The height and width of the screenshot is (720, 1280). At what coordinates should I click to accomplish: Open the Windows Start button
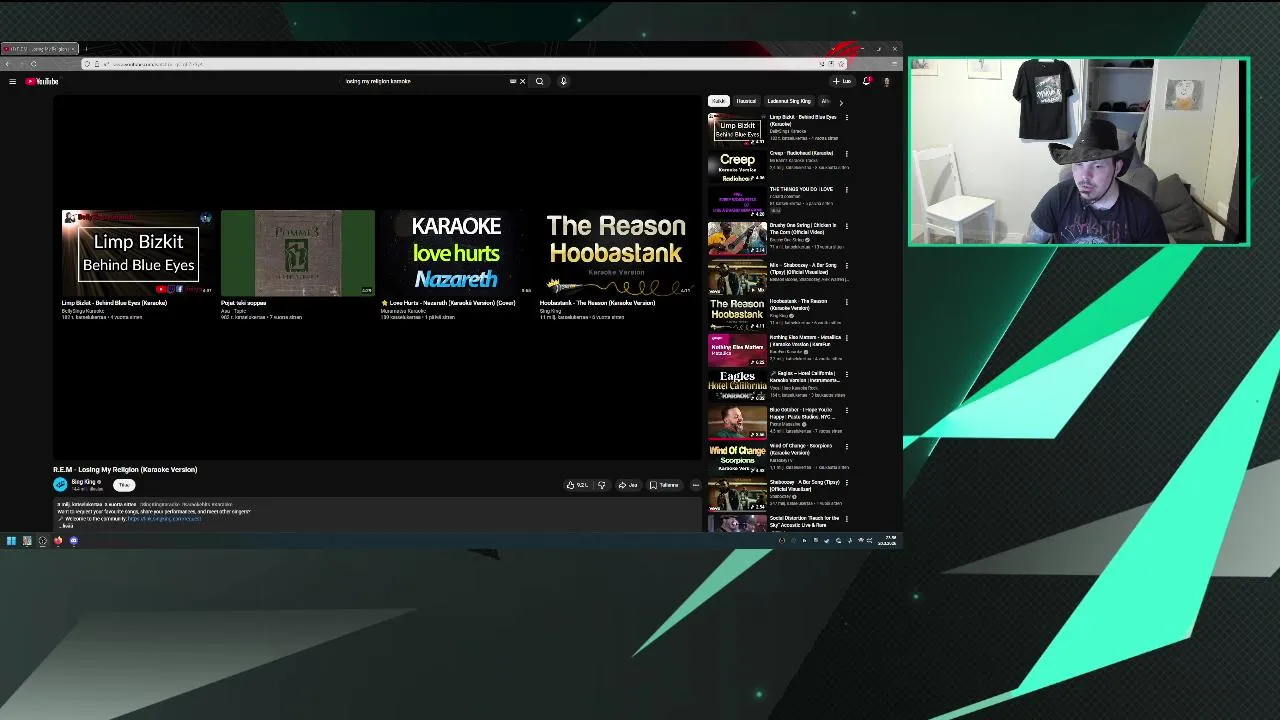click(x=11, y=541)
